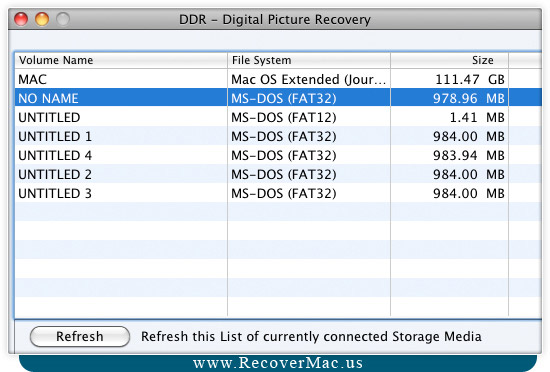Pick the UNTITLED 4 volume
Screen dimensions: 550x372
278,155
